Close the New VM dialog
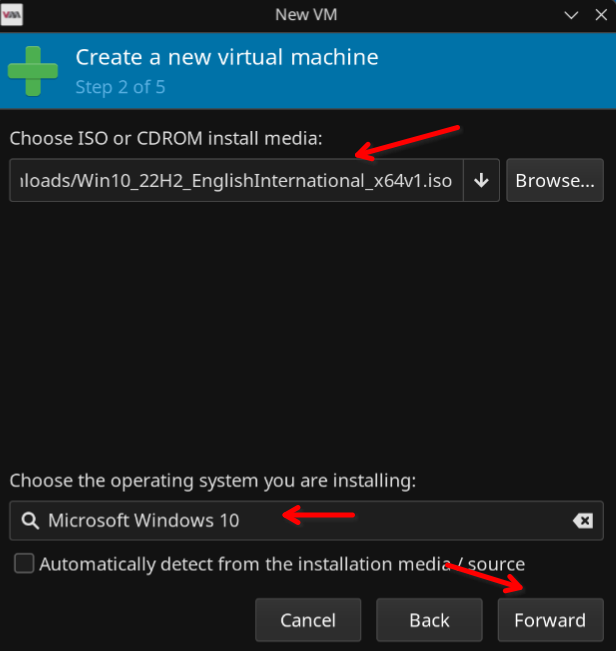 click(601, 15)
